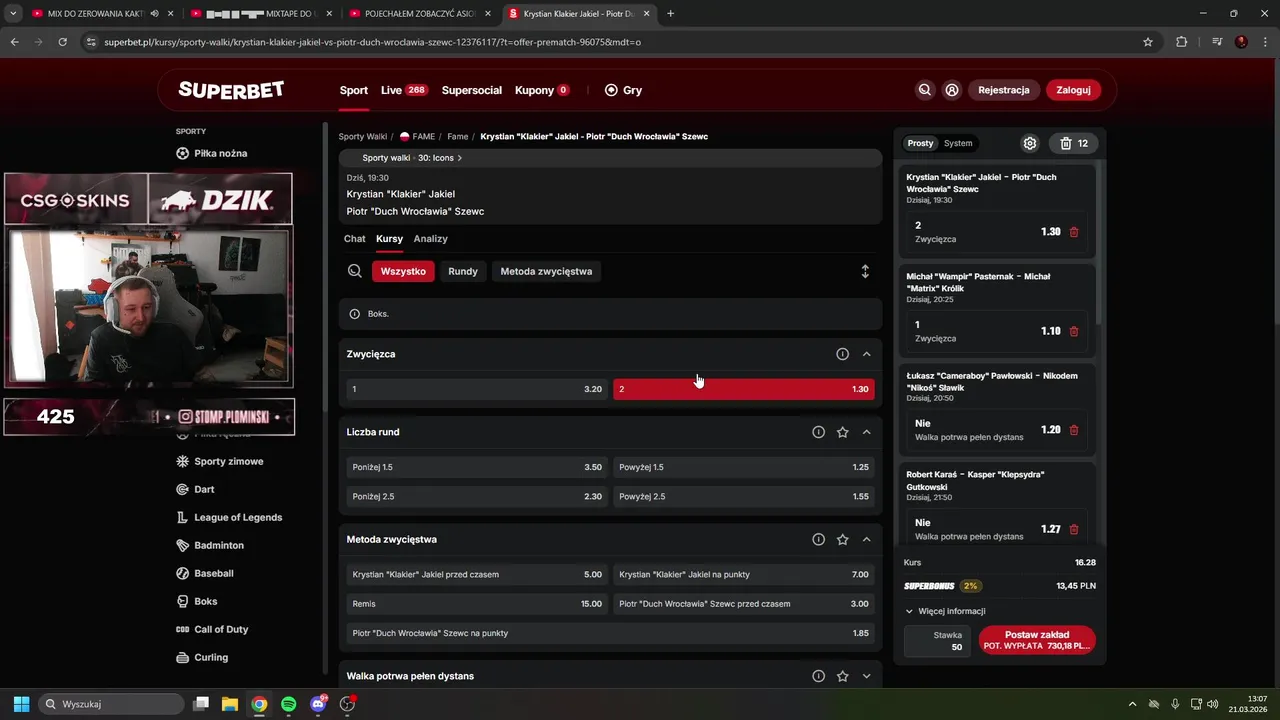Open Supersocial in the main navigation
Screen dimensions: 1280x720
point(472,90)
